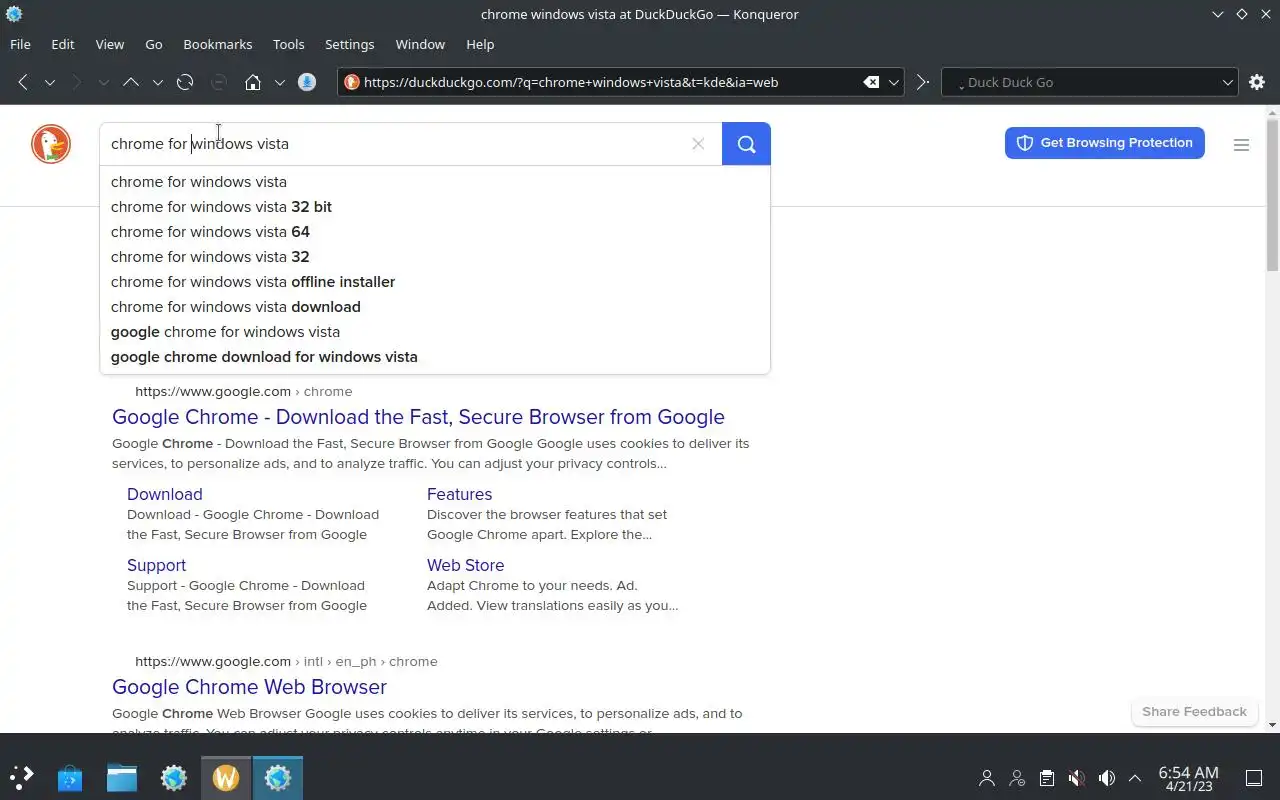Image resolution: width=1280 pixels, height=800 pixels.
Task: Open the Support sublink
Action: point(156,565)
